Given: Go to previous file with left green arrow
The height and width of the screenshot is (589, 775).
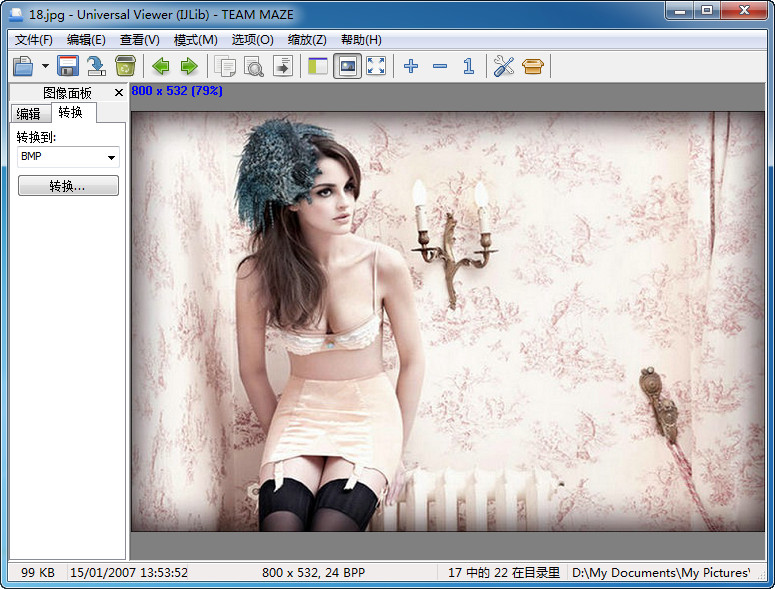Looking at the screenshot, I should pyautogui.click(x=161, y=66).
